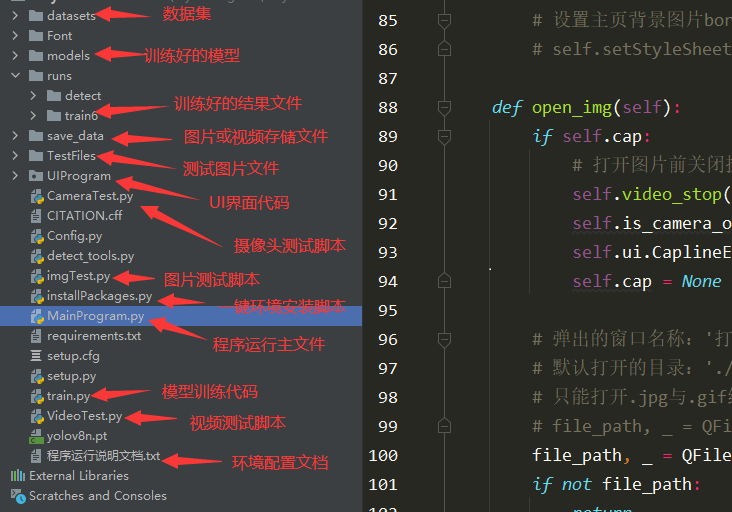
Task: Click the train.py Python file icon
Action: (x=36, y=396)
